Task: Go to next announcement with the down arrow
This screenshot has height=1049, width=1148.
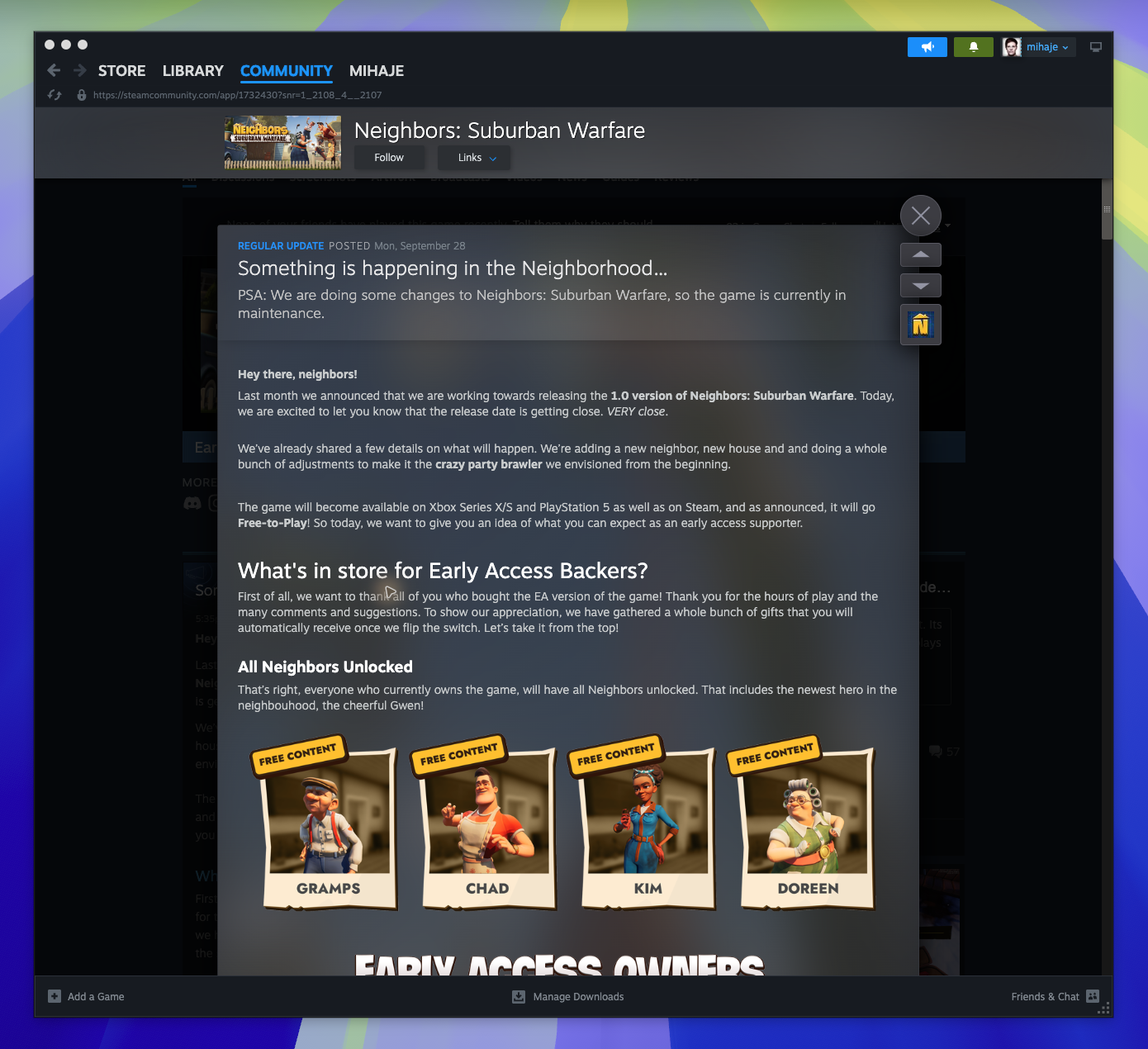Action: pyautogui.click(x=921, y=286)
